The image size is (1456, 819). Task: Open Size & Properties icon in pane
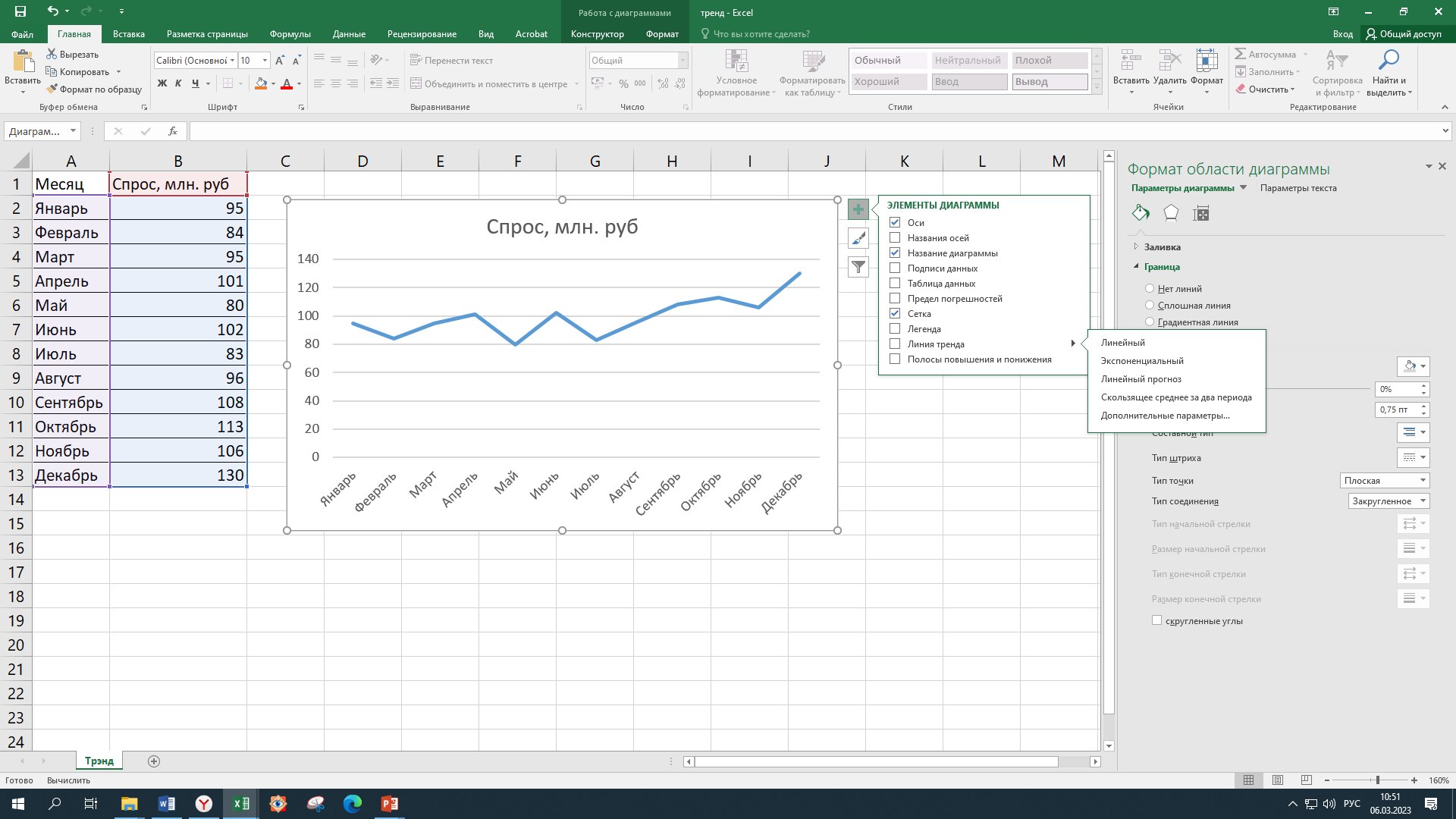click(x=1201, y=213)
